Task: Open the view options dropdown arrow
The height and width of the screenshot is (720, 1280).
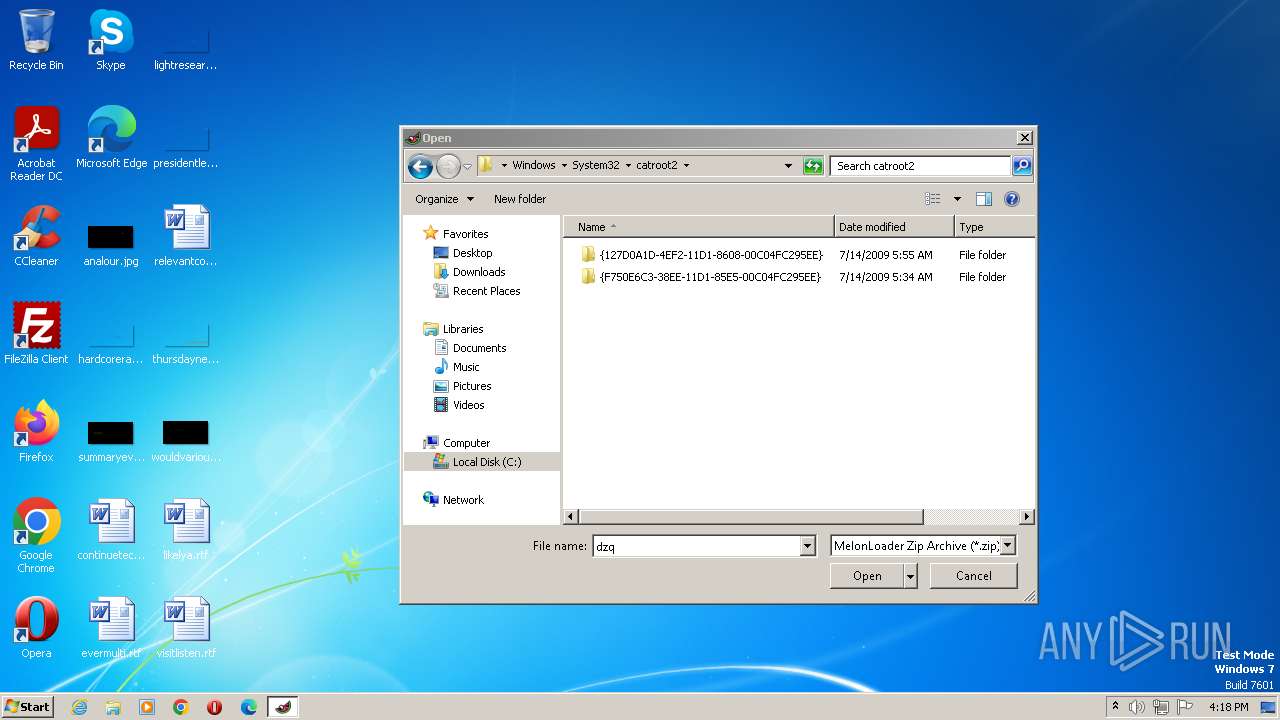Action: pos(957,199)
